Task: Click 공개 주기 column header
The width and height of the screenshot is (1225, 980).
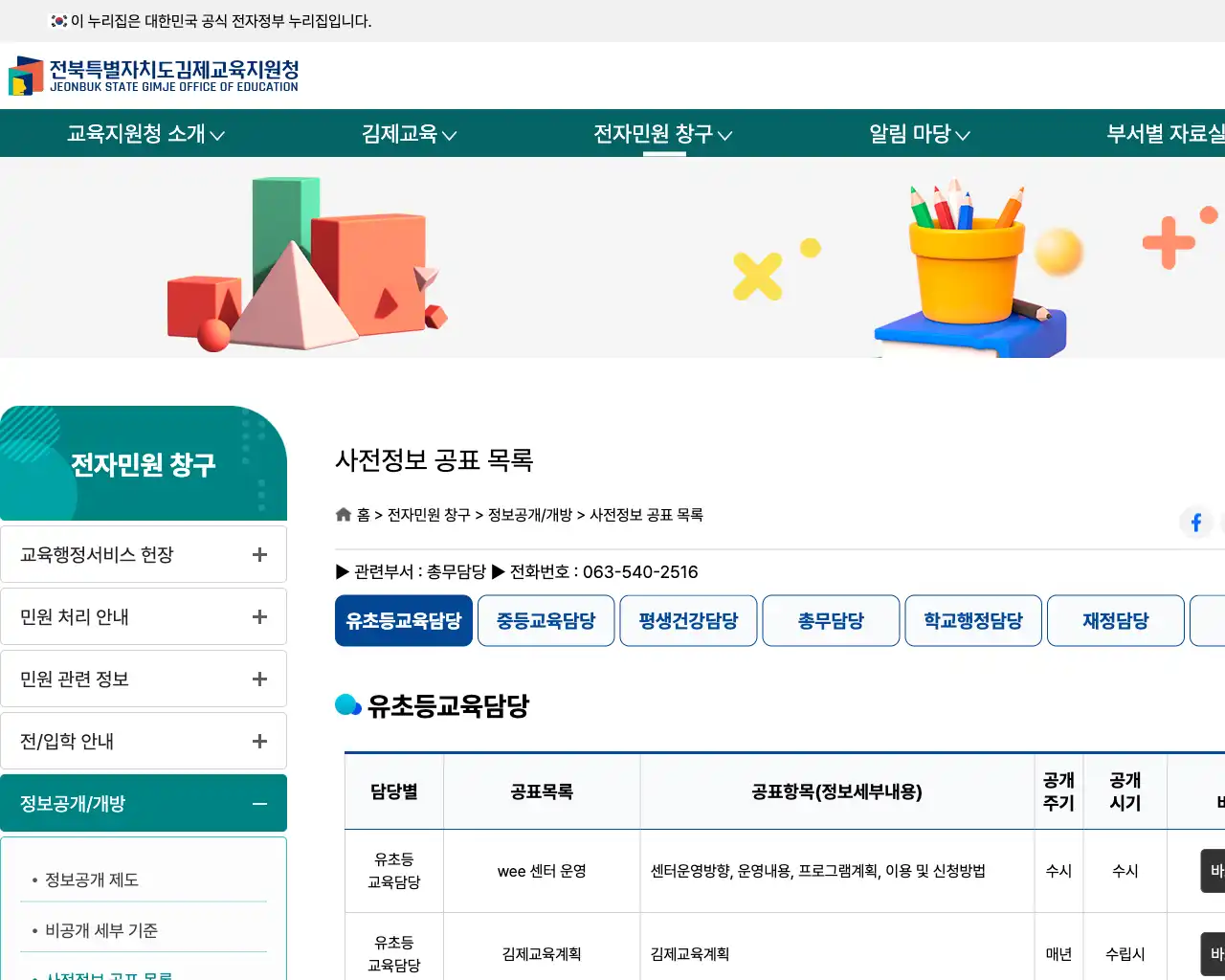Action: [x=1058, y=791]
